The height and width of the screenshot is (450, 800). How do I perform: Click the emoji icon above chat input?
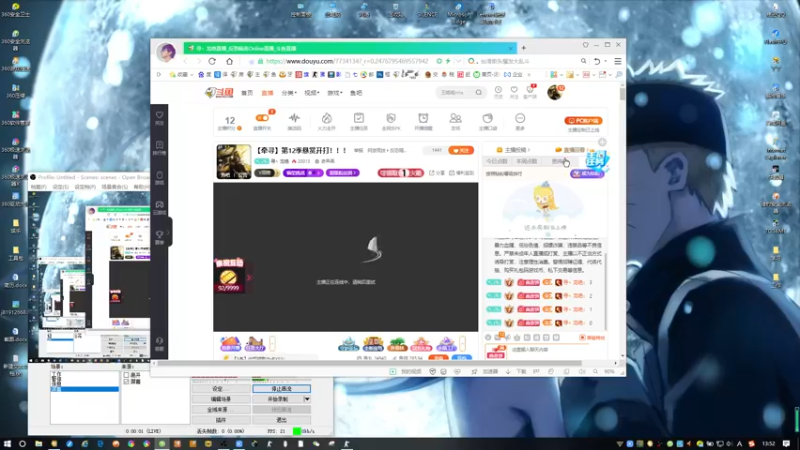[x=488, y=337]
